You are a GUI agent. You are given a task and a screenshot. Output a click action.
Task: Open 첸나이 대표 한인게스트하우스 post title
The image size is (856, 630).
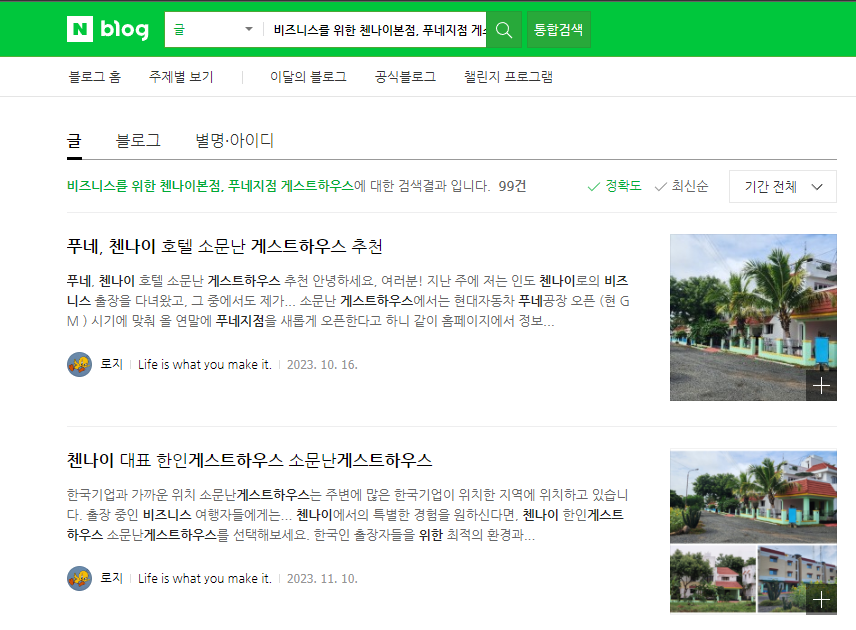249,460
